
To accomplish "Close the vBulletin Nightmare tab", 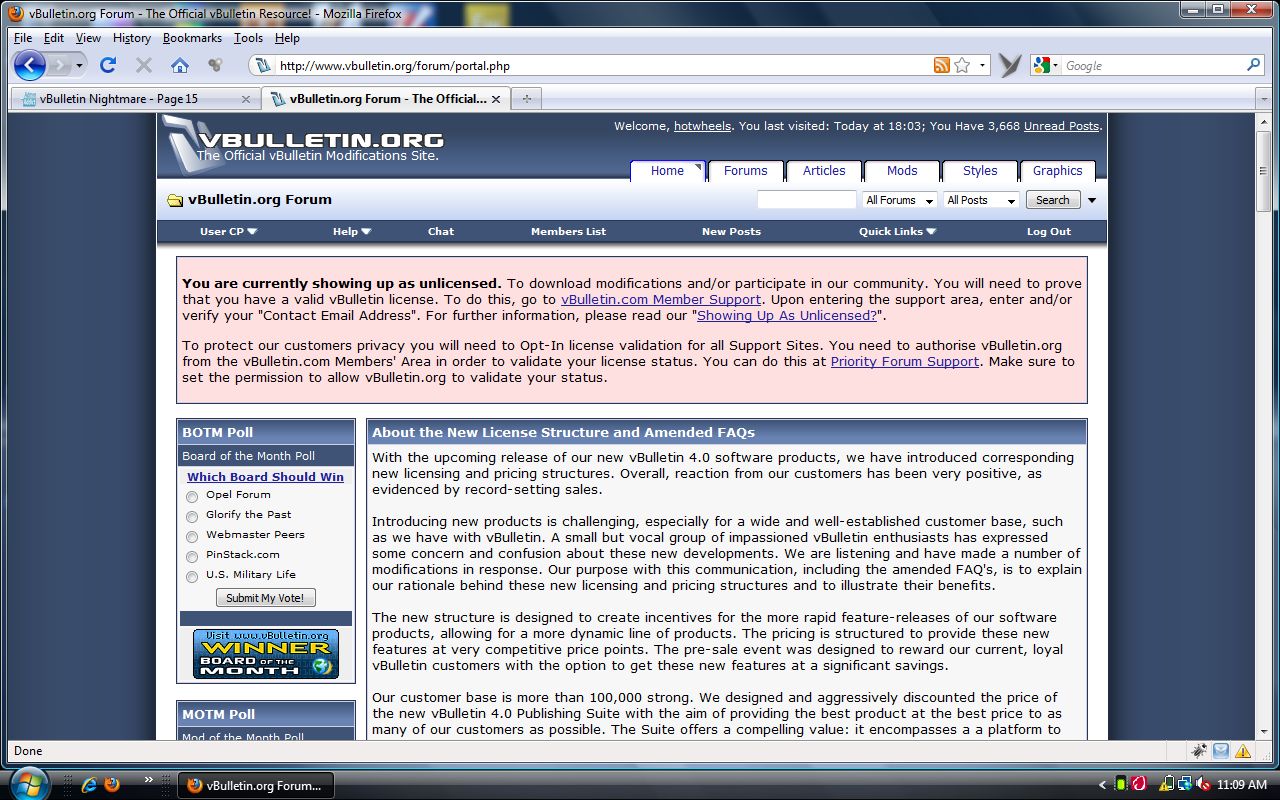I will click(x=246, y=99).
